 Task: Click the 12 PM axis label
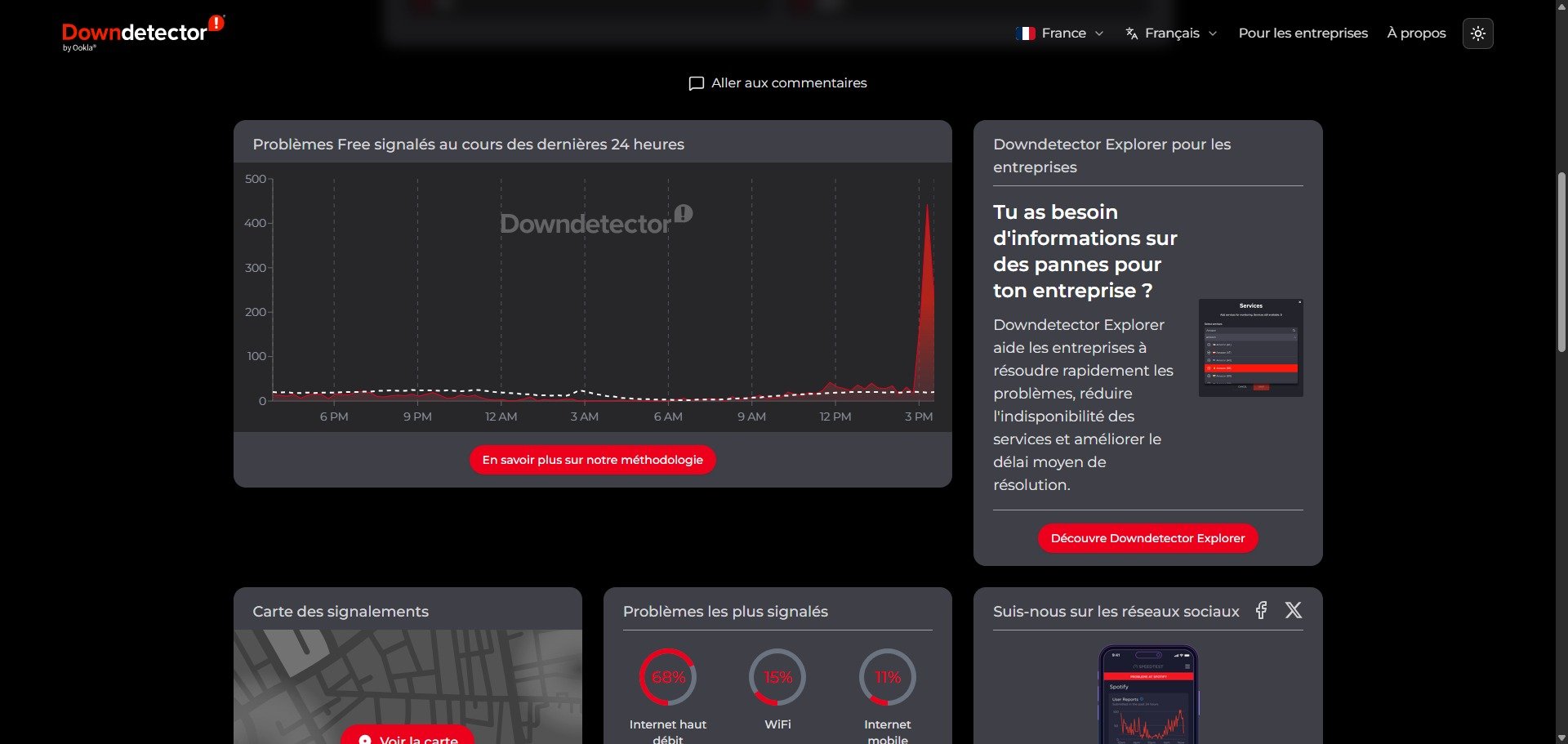[x=835, y=417]
